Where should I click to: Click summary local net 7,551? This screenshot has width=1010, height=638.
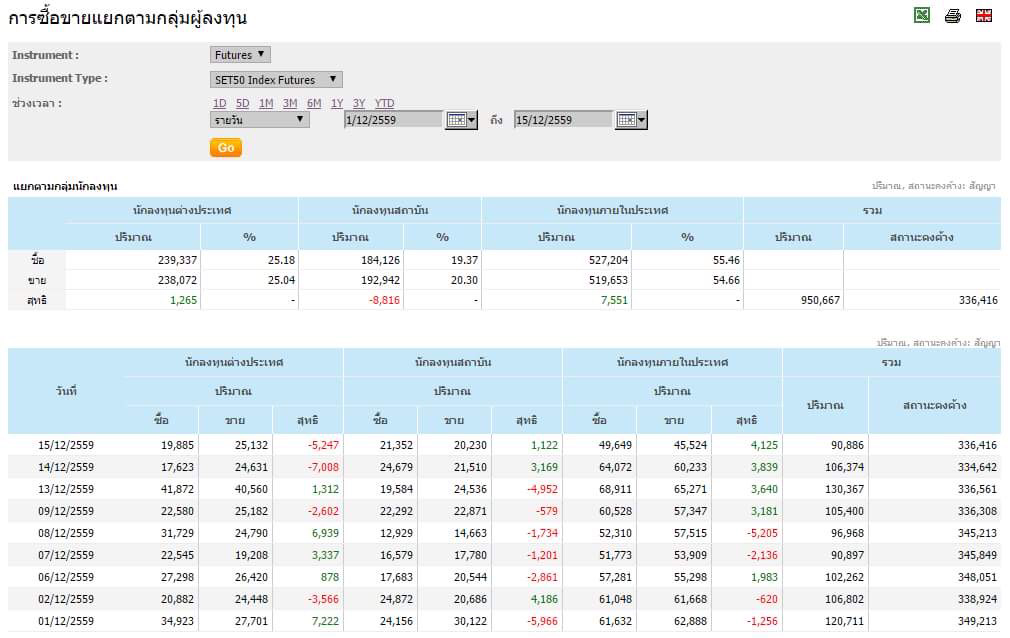pyautogui.click(x=614, y=300)
